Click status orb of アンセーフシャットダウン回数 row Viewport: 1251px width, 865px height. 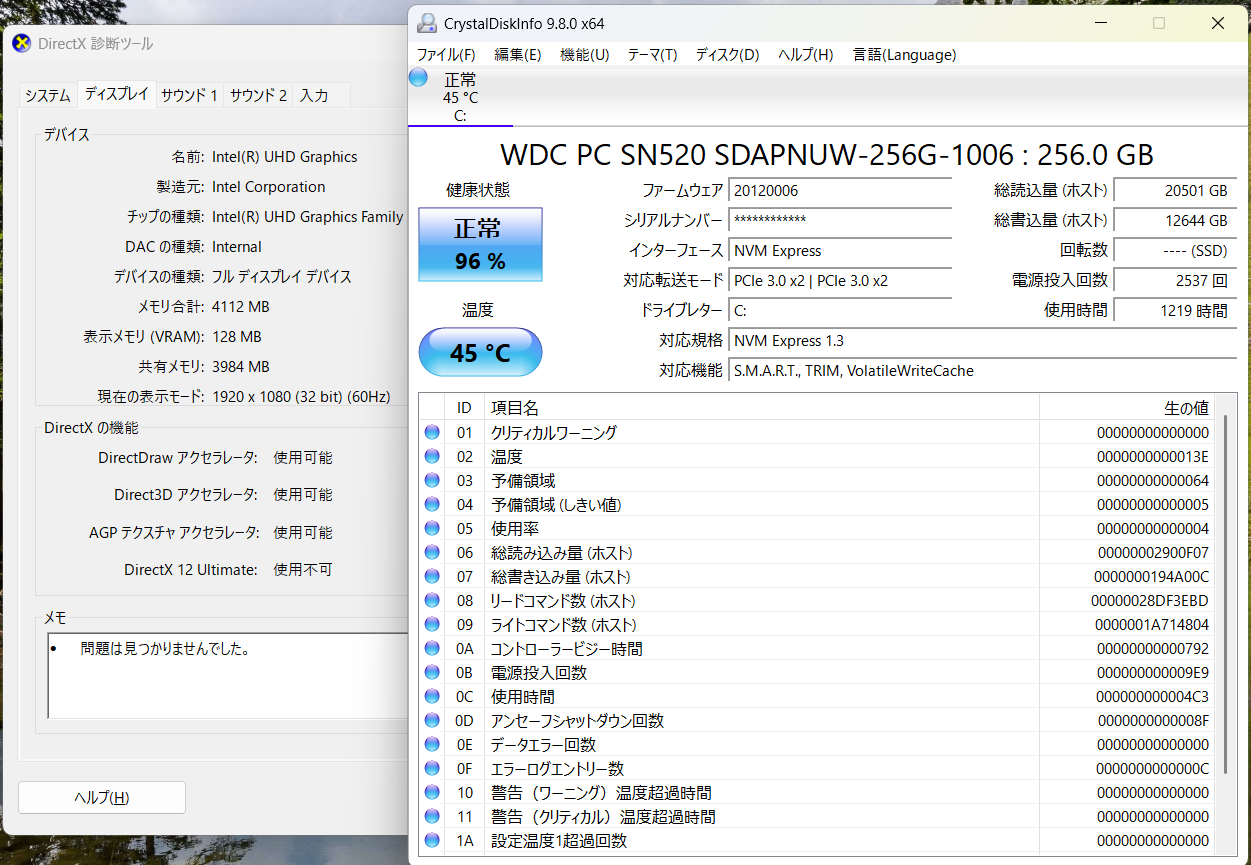432,721
